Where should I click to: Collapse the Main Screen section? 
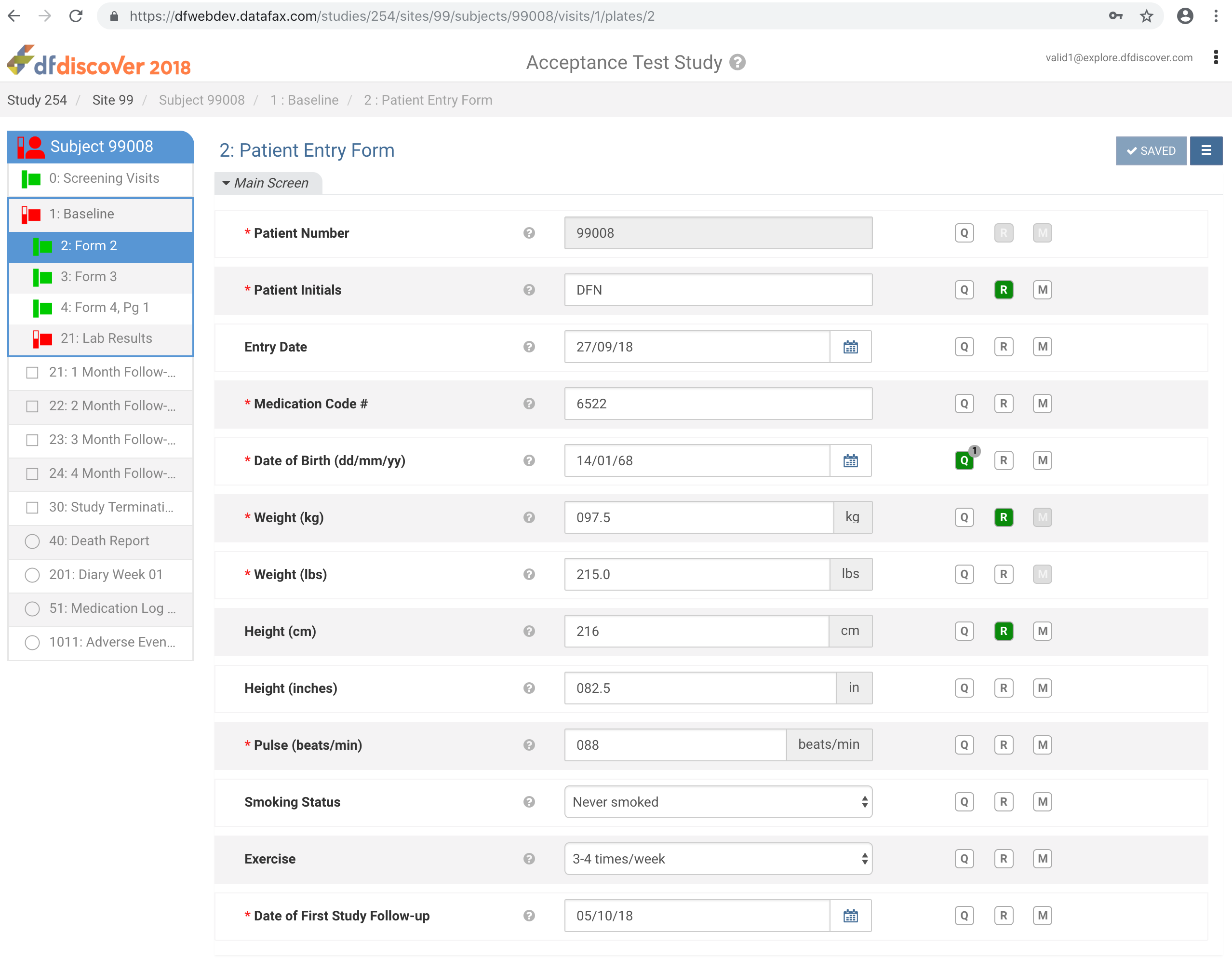click(x=266, y=183)
